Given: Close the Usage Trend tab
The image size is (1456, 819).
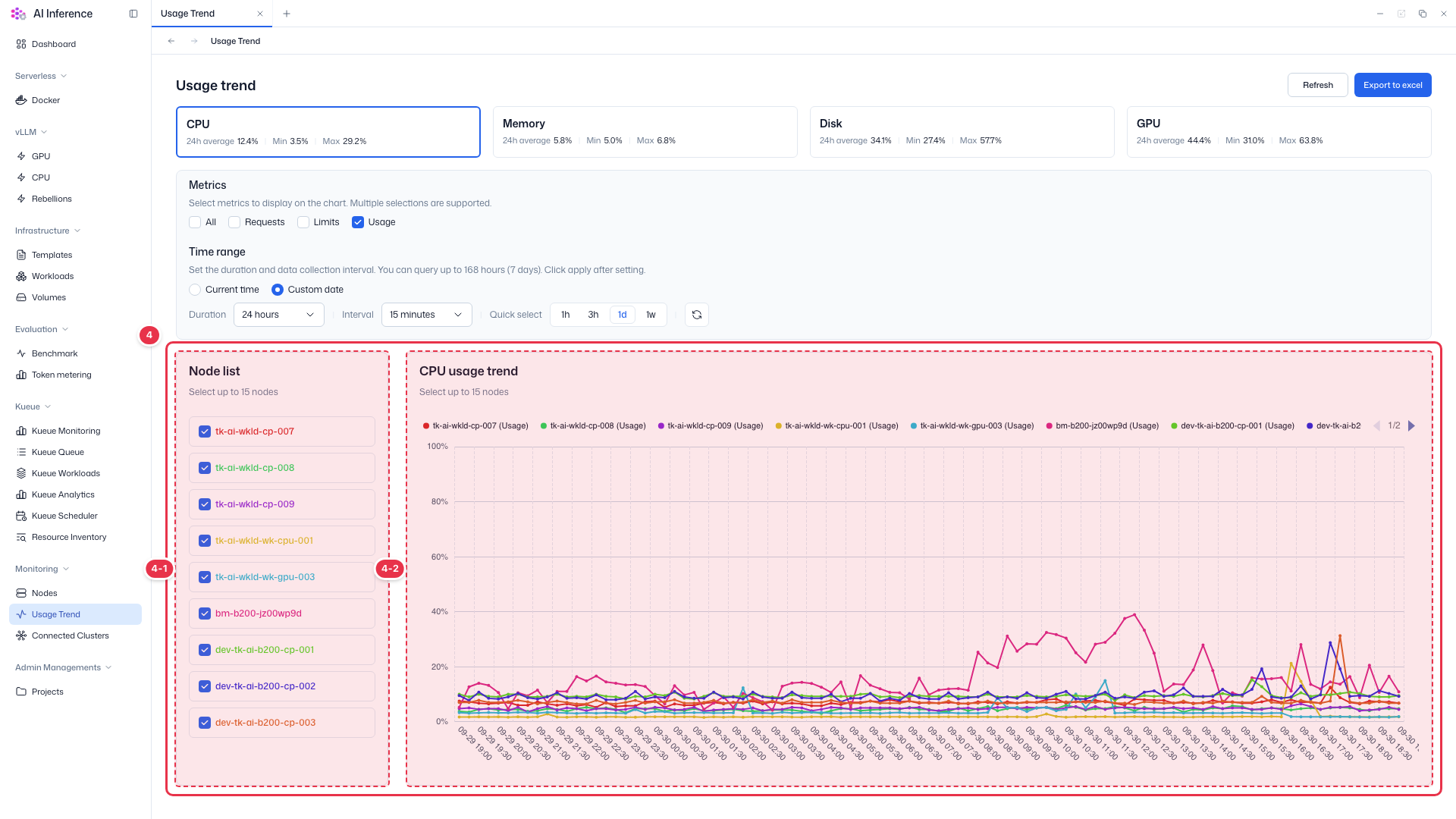Looking at the screenshot, I should click(x=260, y=14).
